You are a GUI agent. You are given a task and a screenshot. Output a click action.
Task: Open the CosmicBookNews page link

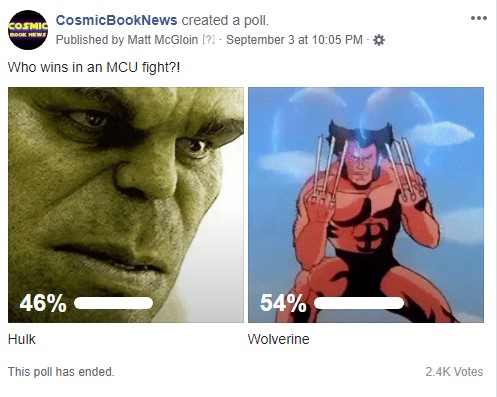pyautogui.click(x=116, y=20)
